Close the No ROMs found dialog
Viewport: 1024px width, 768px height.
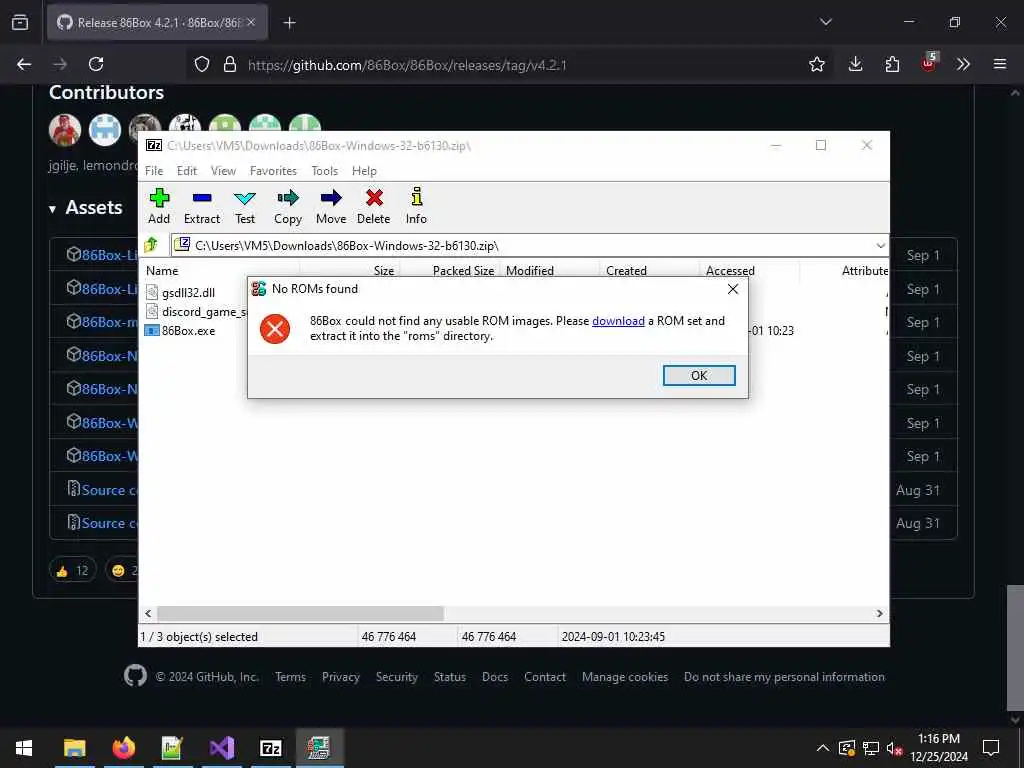[x=733, y=289]
